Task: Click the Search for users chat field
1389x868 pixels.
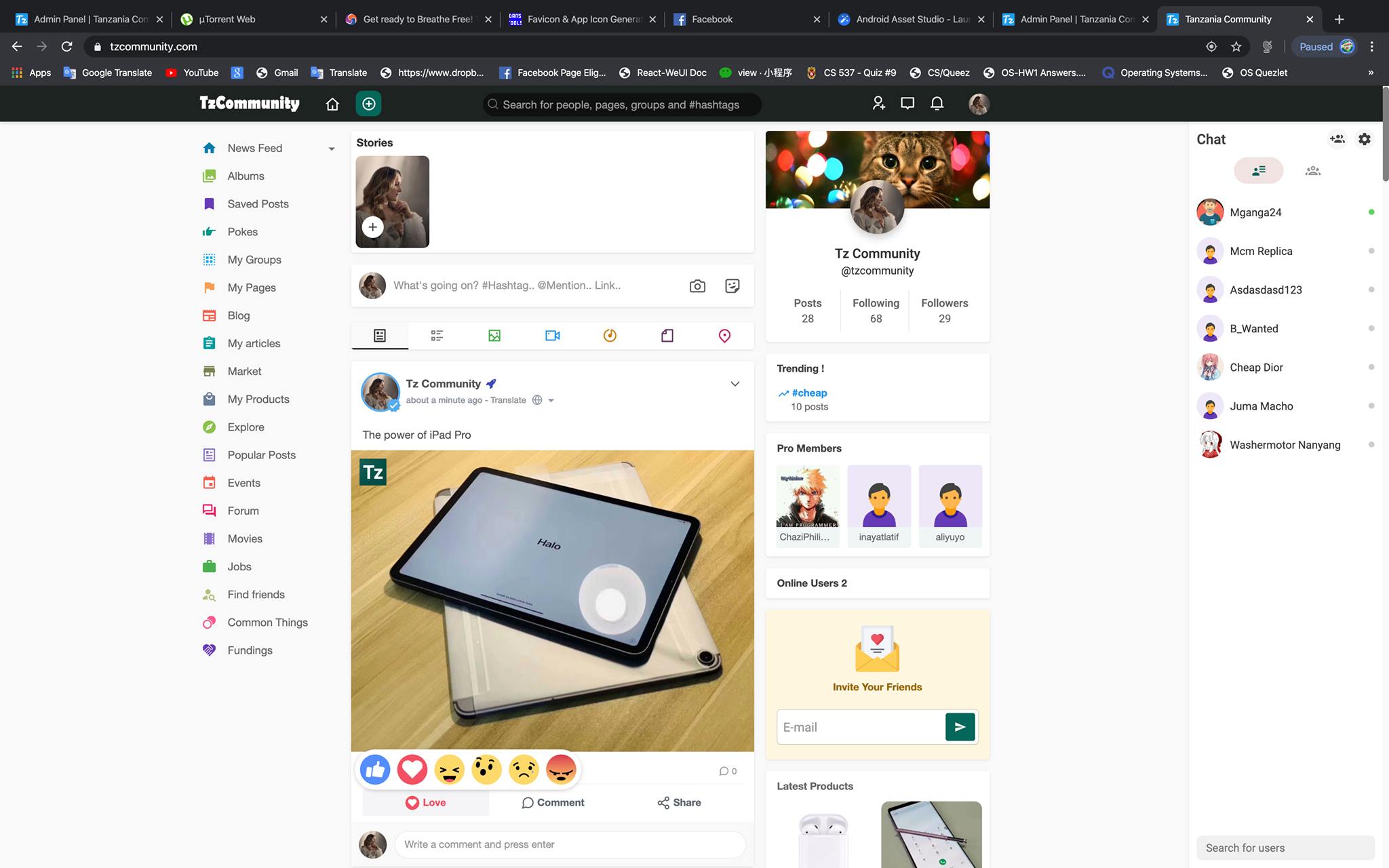Action: [x=1285, y=848]
